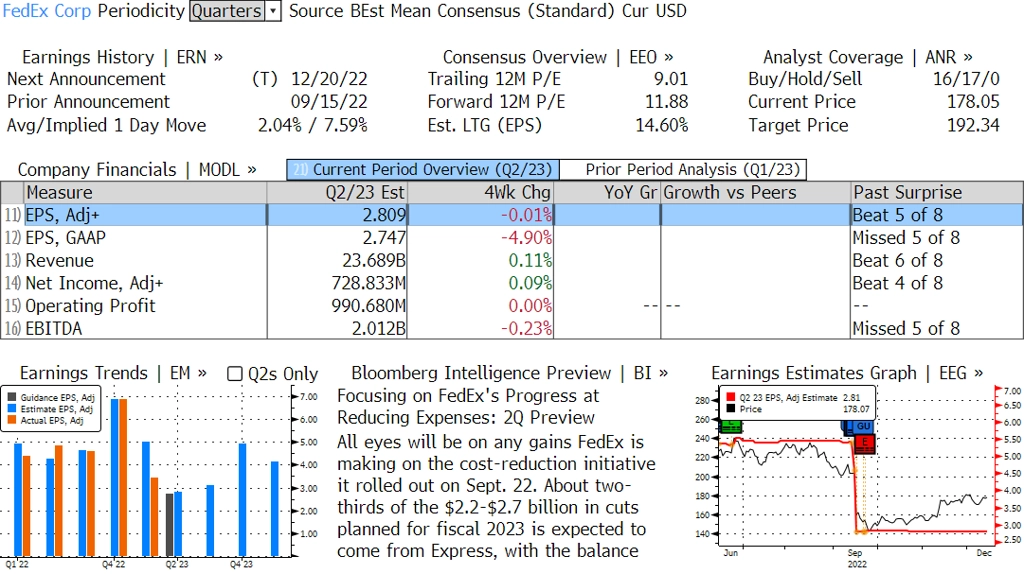Click the Buy/Hold/Sell value 16/17/0
1024x574 pixels.
pyautogui.click(x=966, y=79)
